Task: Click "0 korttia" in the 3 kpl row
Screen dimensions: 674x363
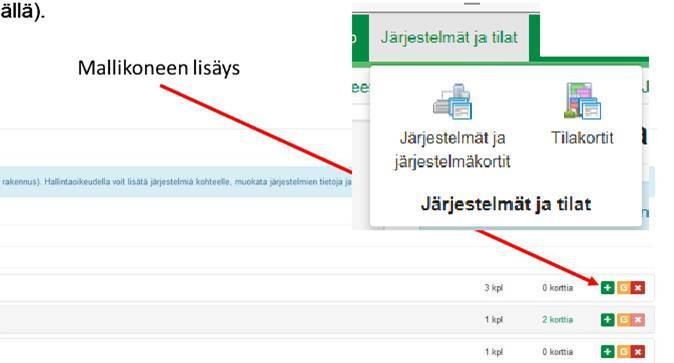Action: pos(557,288)
